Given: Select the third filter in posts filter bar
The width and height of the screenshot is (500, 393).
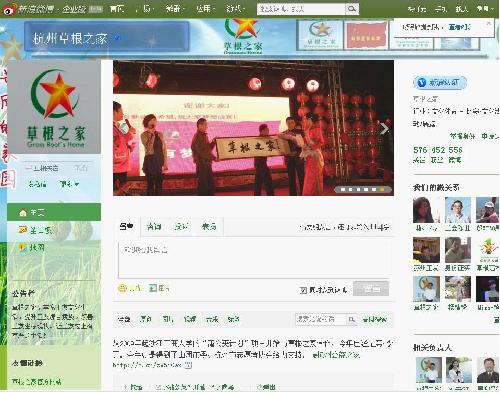Looking at the screenshot, I should coord(168,319).
